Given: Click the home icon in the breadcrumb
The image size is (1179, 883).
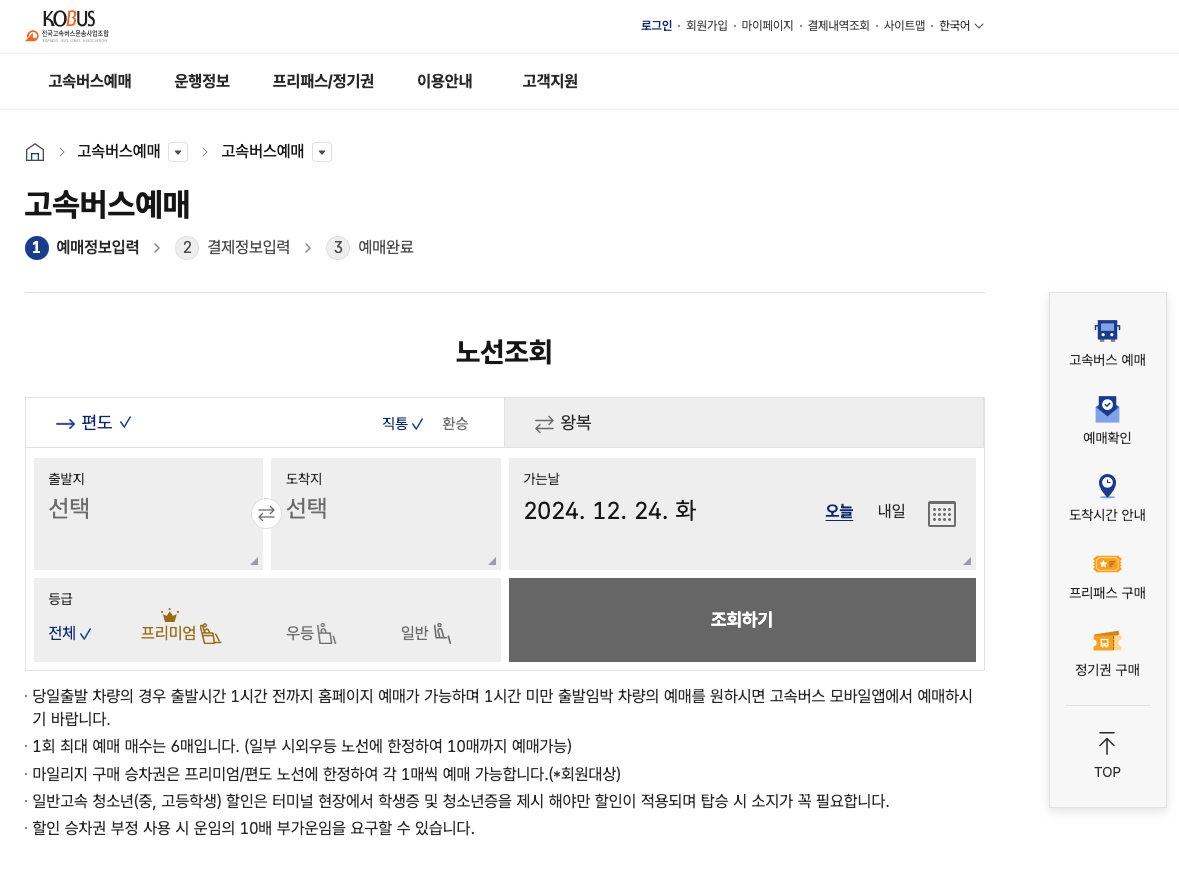Looking at the screenshot, I should point(35,151).
